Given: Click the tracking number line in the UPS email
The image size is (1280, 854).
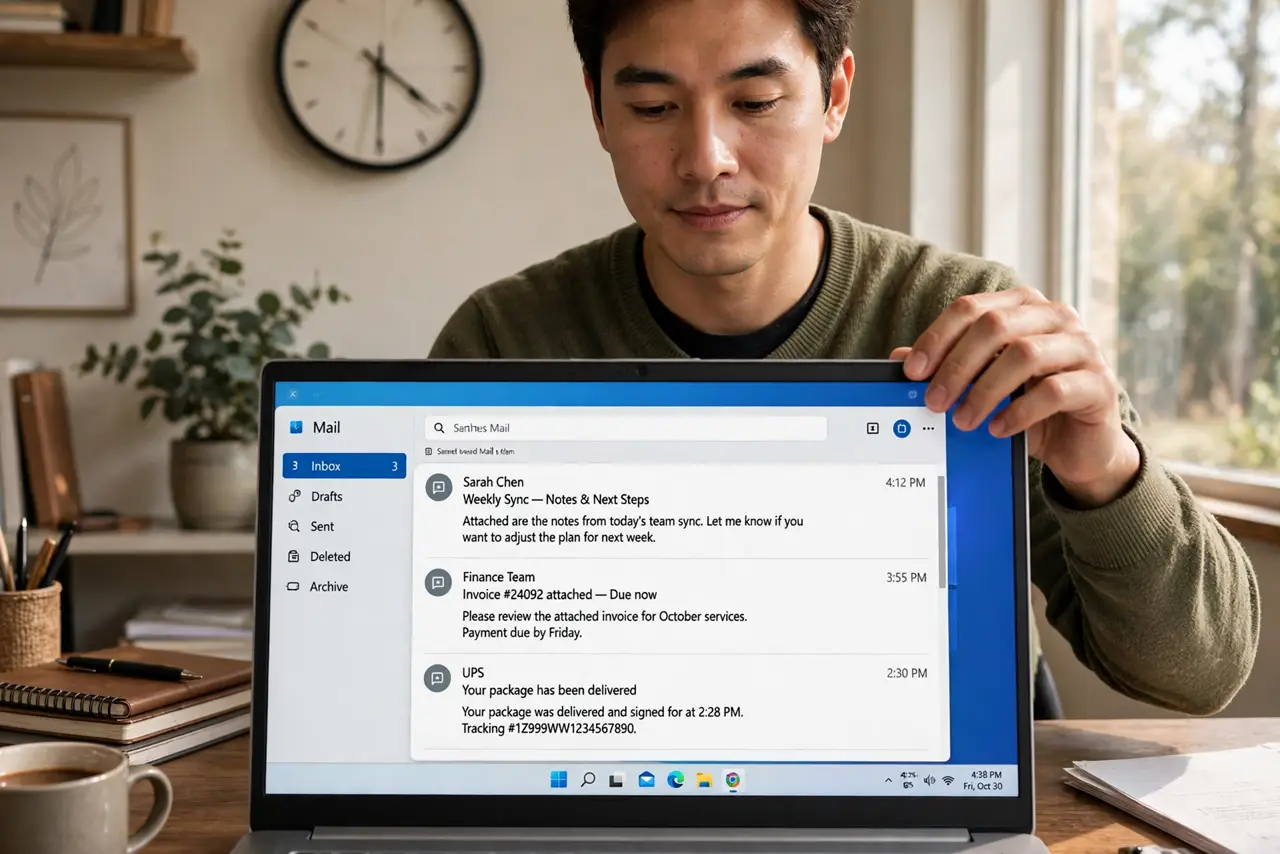Looking at the screenshot, I should (549, 729).
